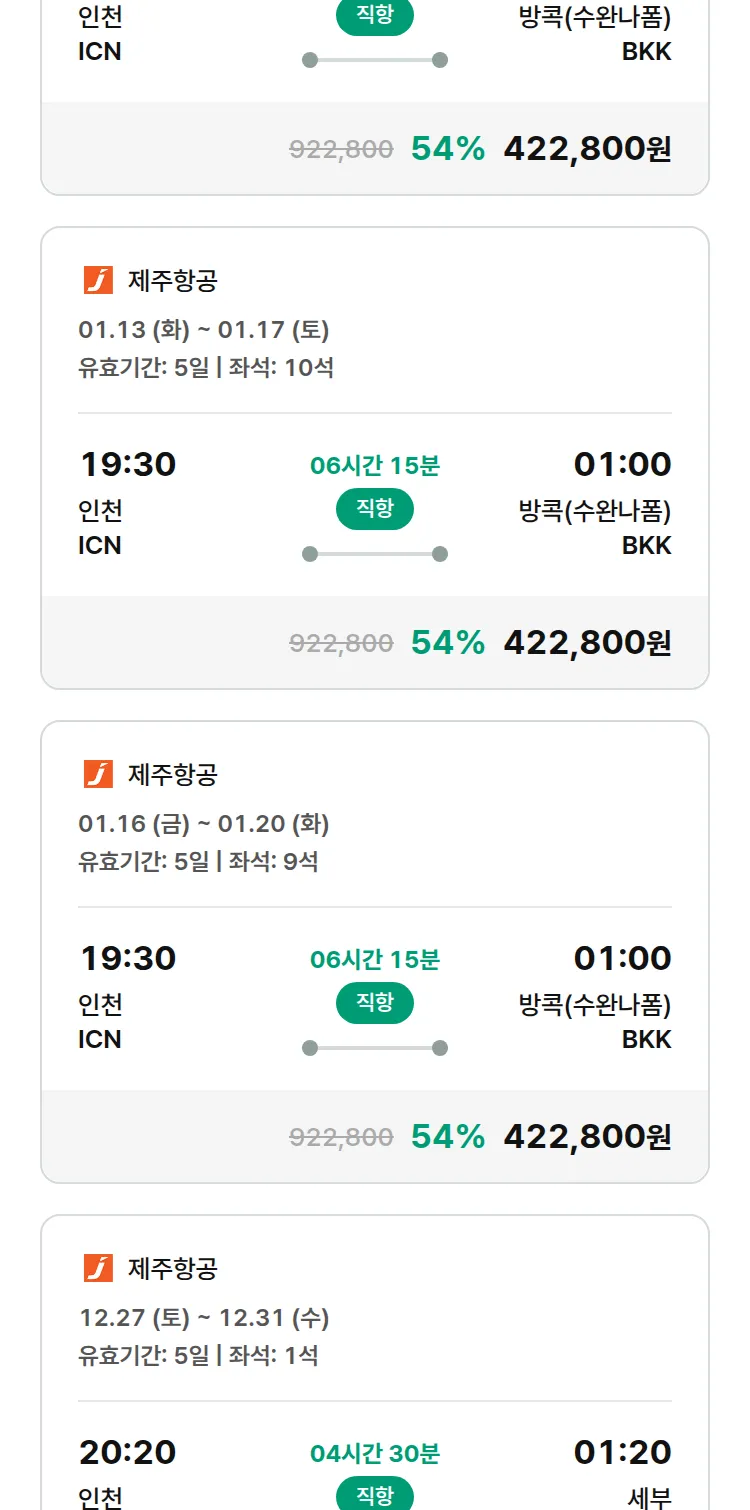The height and width of the screenshot is (1510, 750).
Task: Click Jeju Air logo on 12.27 flight card
Action: (98, 1268)
